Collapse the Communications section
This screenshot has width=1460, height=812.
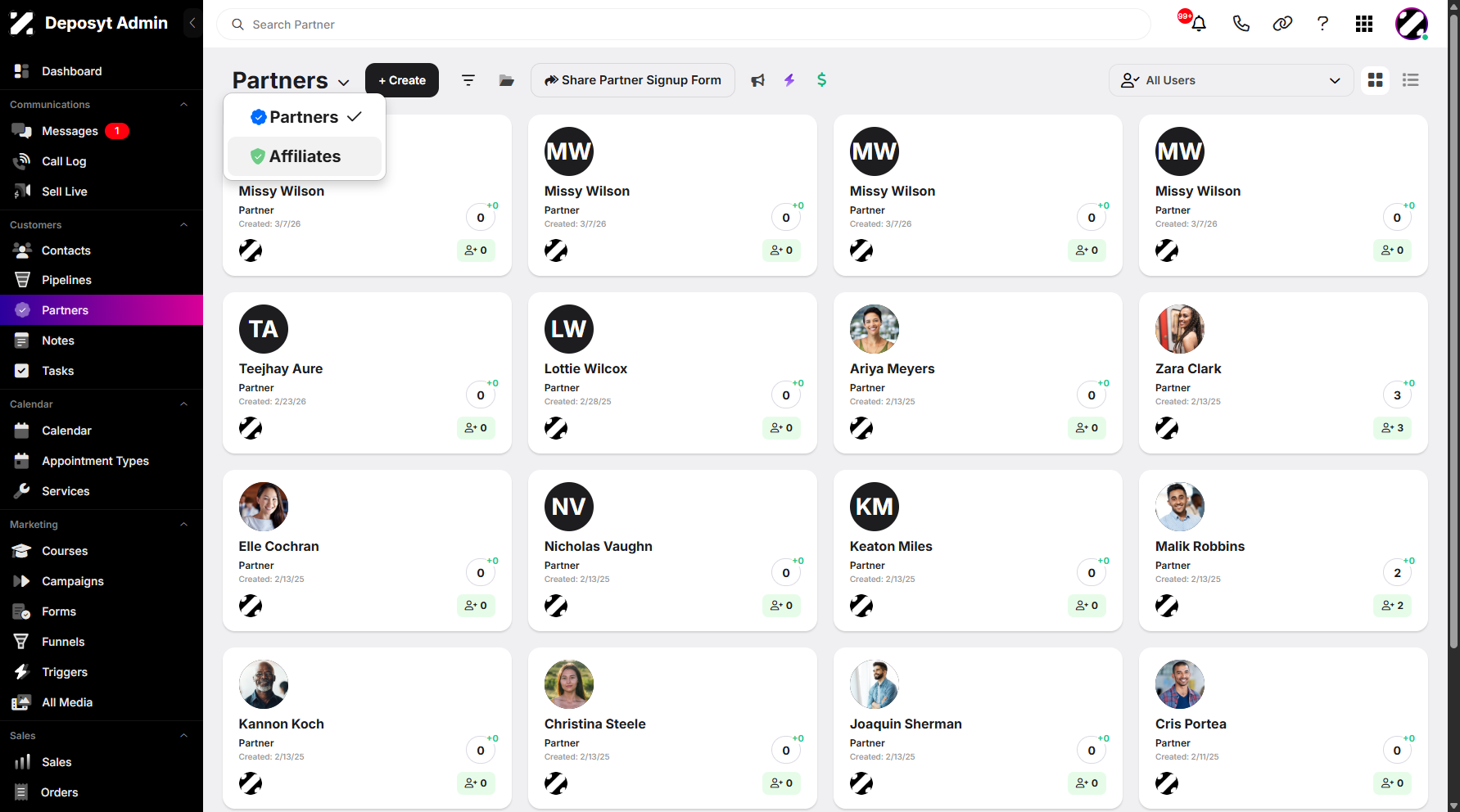point(184,105)
